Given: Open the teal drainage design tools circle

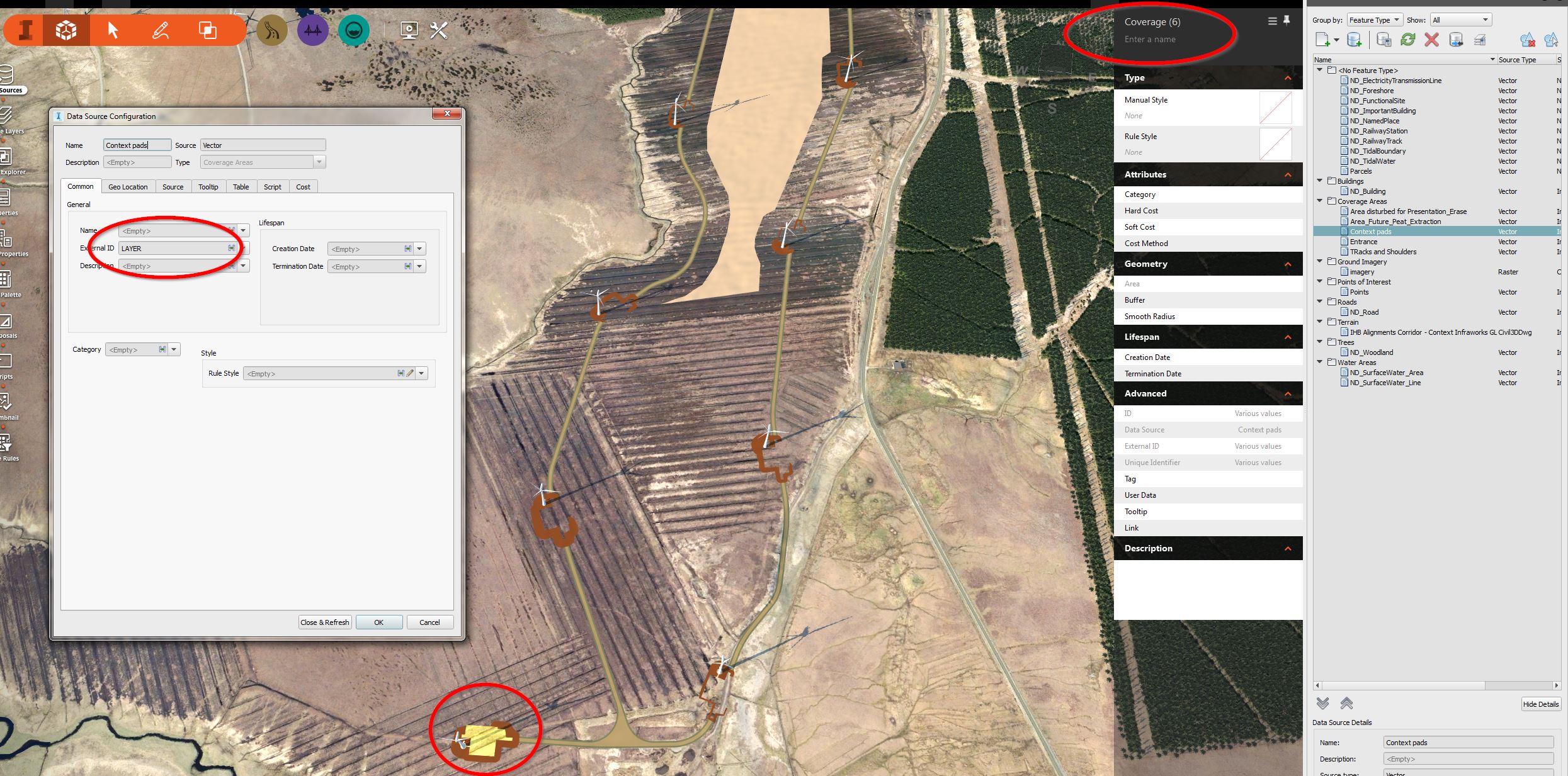Looking at the screenshot, I should tap(354, 30).
